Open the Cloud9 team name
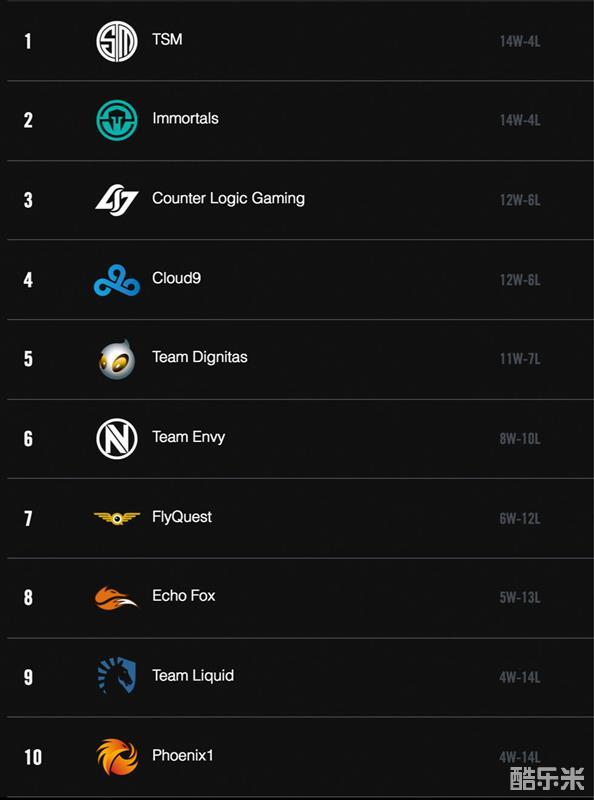This screenshot has height=800, width=594. (176, 278)
